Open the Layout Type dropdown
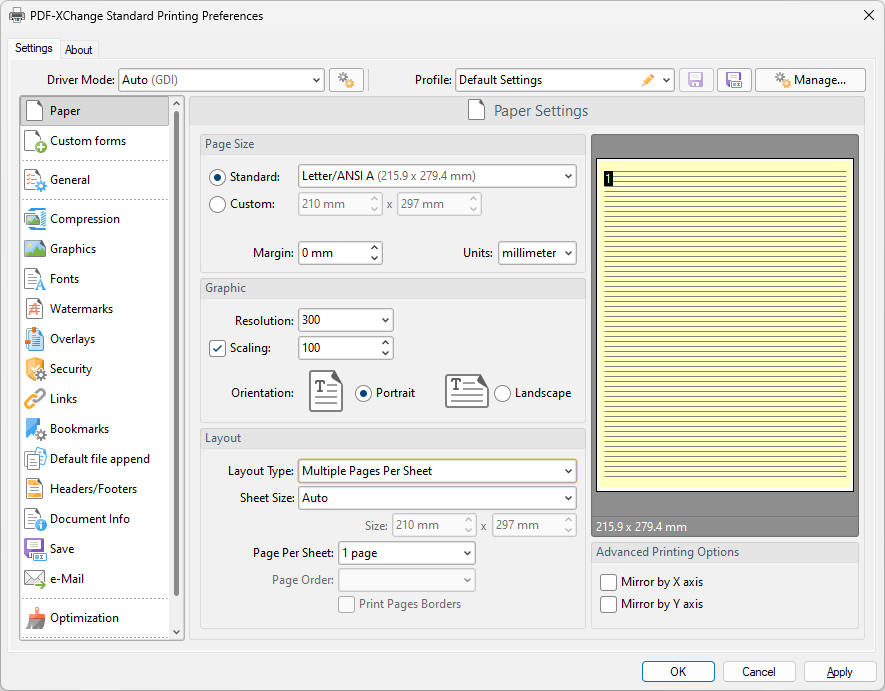This screenshot has width=885, height=691. [x=437, y=471]
